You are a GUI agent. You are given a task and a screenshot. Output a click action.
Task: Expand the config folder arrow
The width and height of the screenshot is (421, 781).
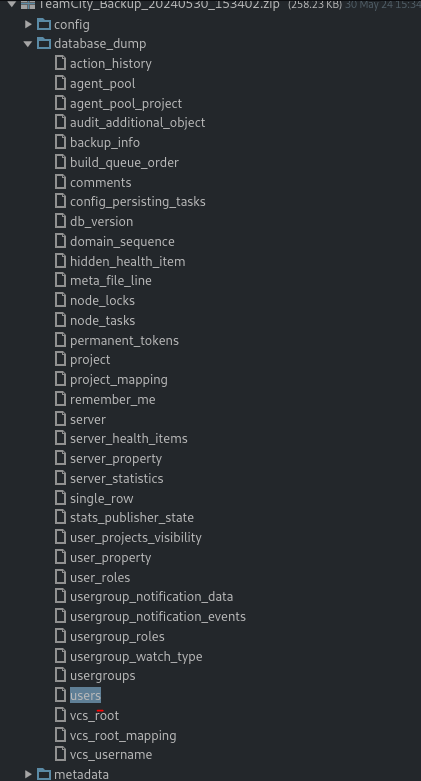(28, 24)
